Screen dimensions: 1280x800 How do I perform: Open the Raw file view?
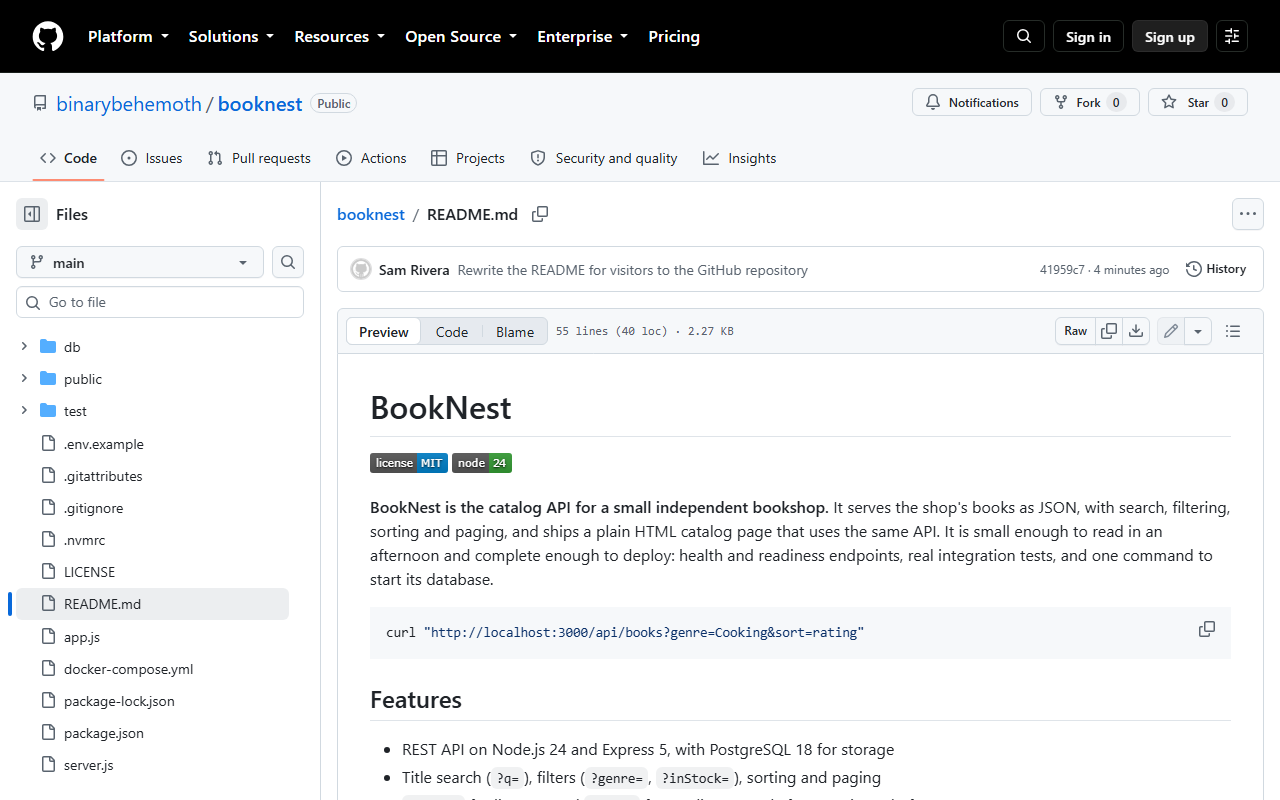pos(1076,331)
